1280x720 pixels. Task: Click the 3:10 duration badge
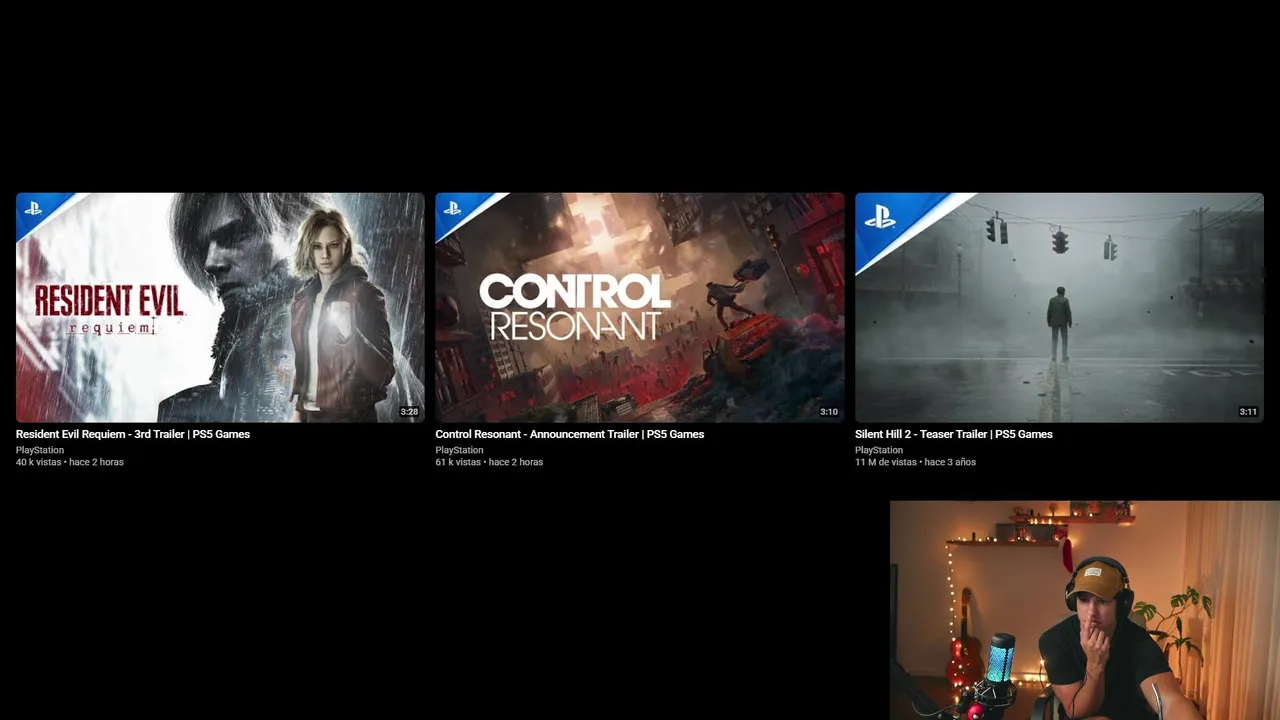pos(829,412)
